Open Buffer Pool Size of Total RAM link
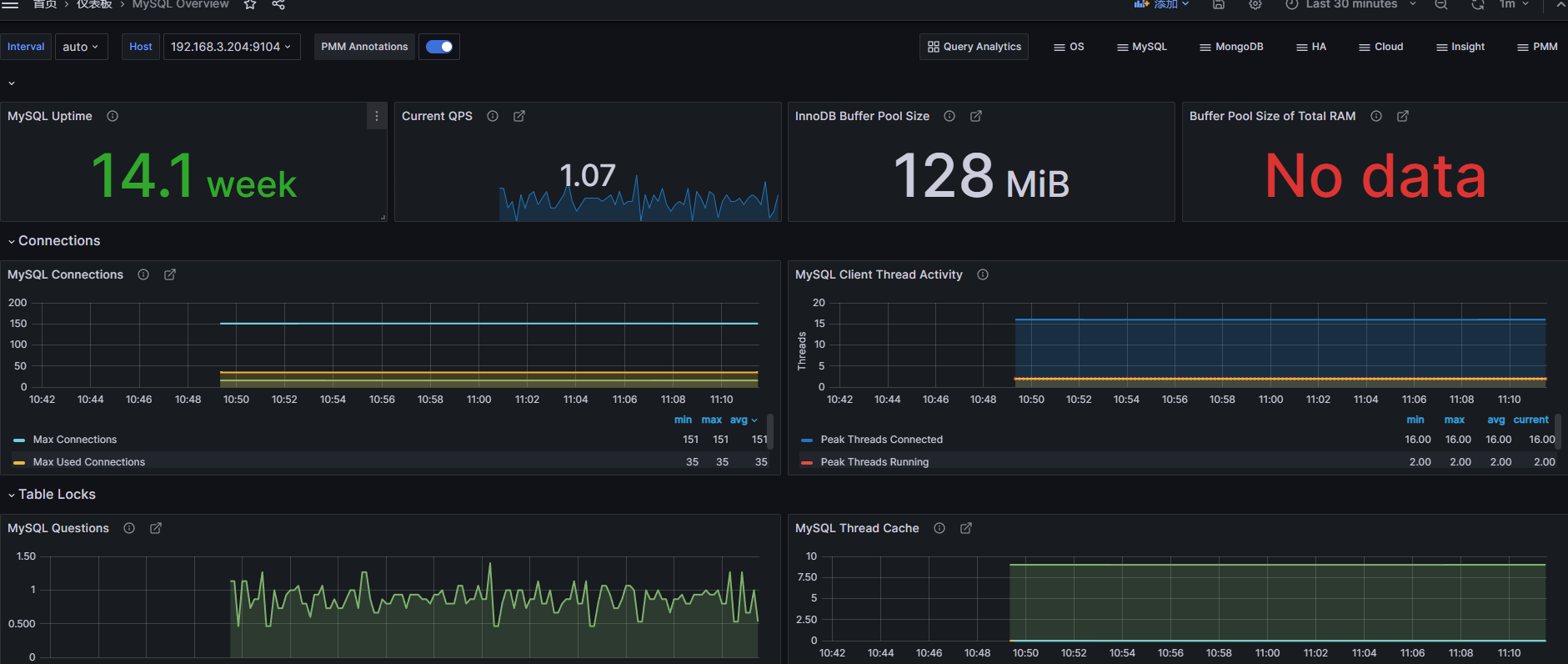The width and height of the screenshot is (1568, 664). 1403,116
